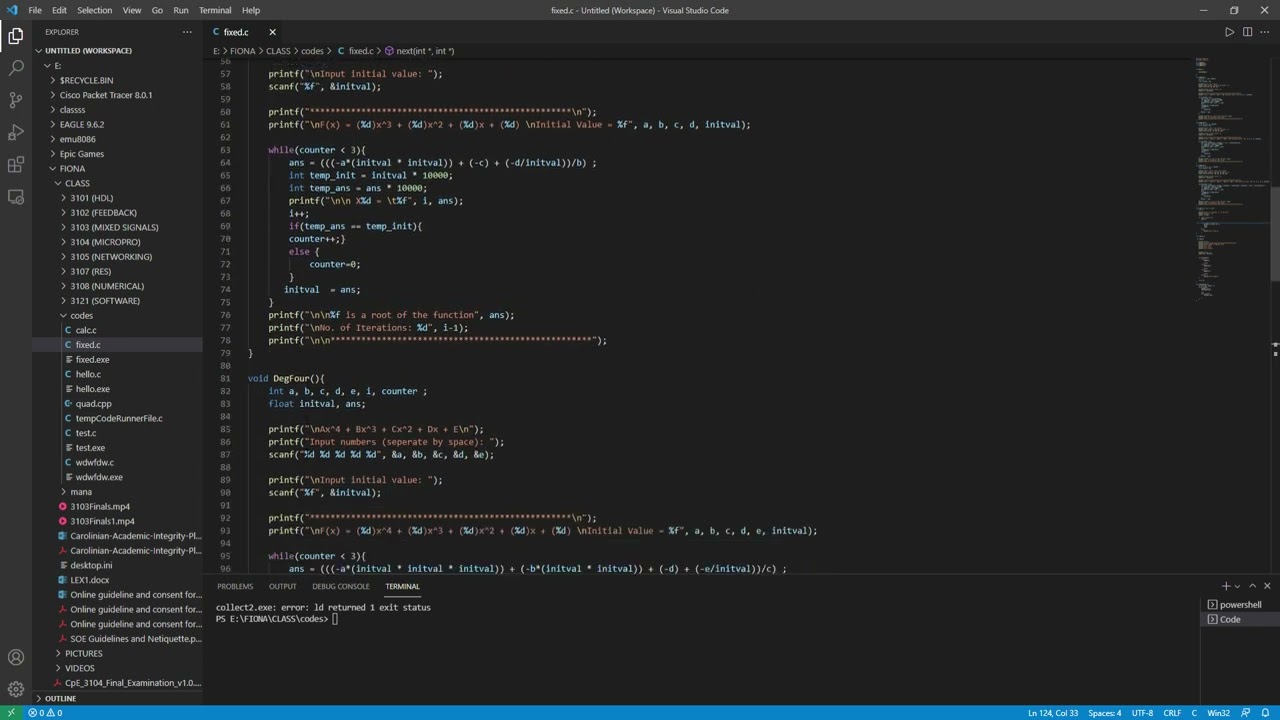Open the Explorer view in activity bar
The image size is (1280, 720).
(x=15, y=36)
